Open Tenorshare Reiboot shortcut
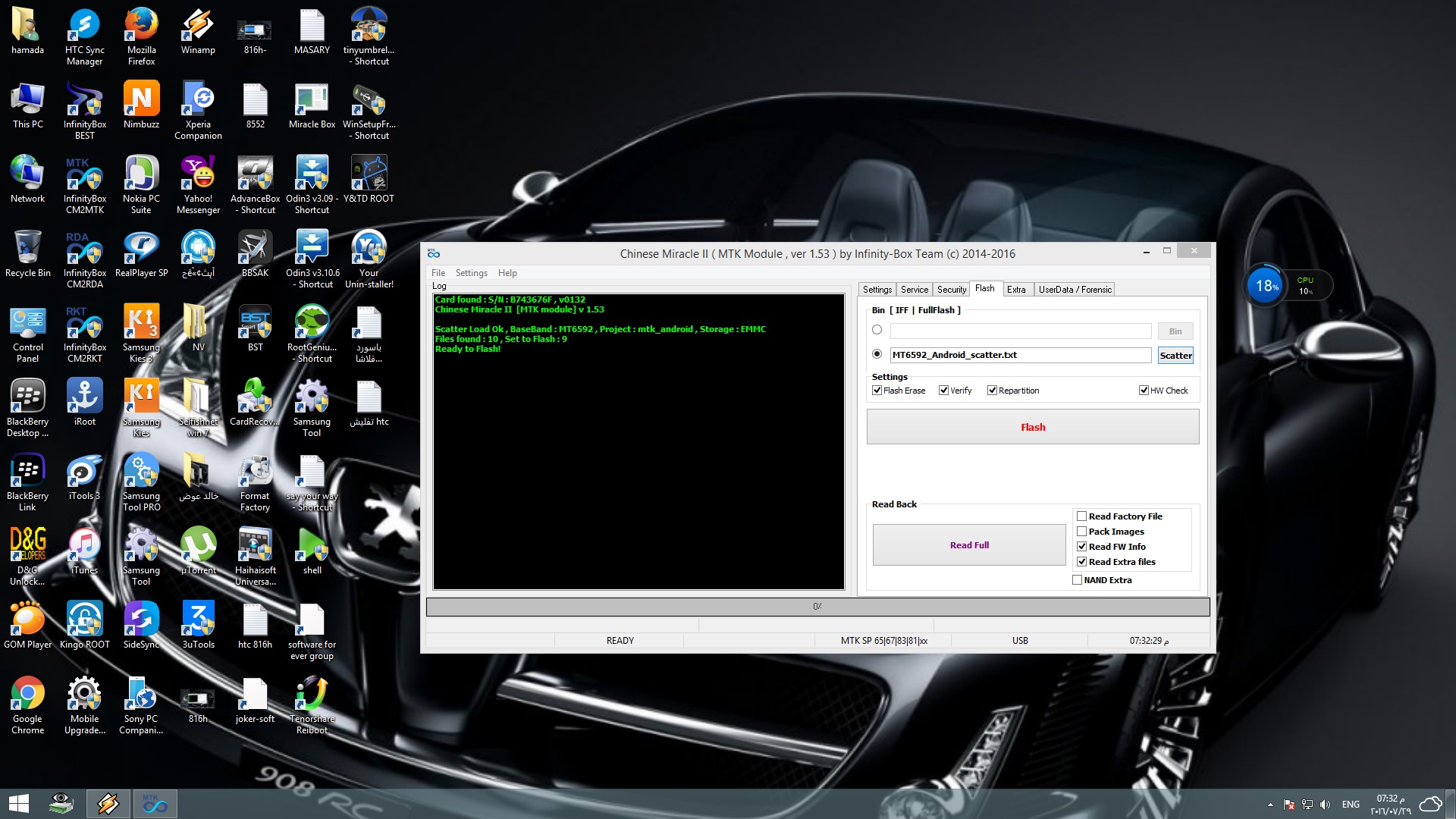The height and width of the screenshot is (819, 1456). click(x=312, y=704)
